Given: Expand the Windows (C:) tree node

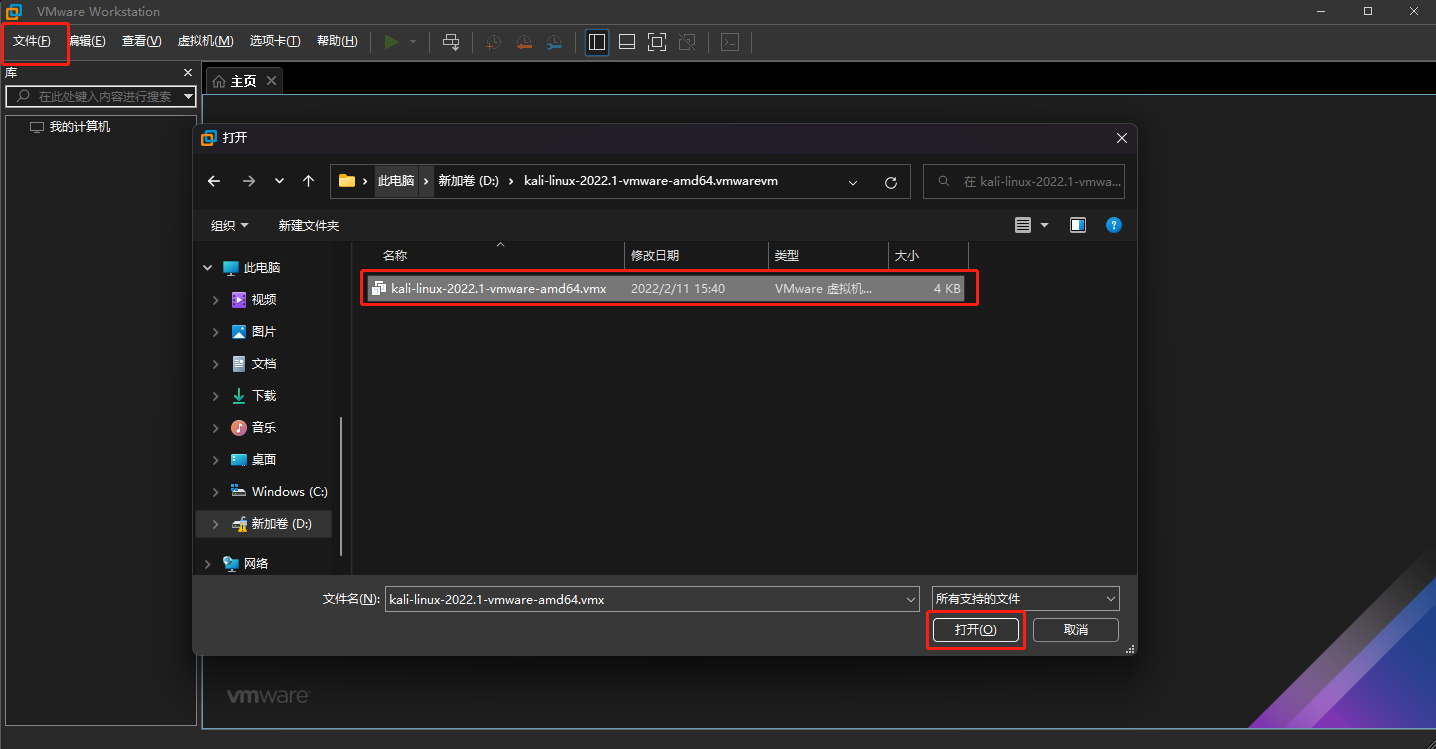Looking at the screenshot, I should pyautogui.click(x=215, y=492).
